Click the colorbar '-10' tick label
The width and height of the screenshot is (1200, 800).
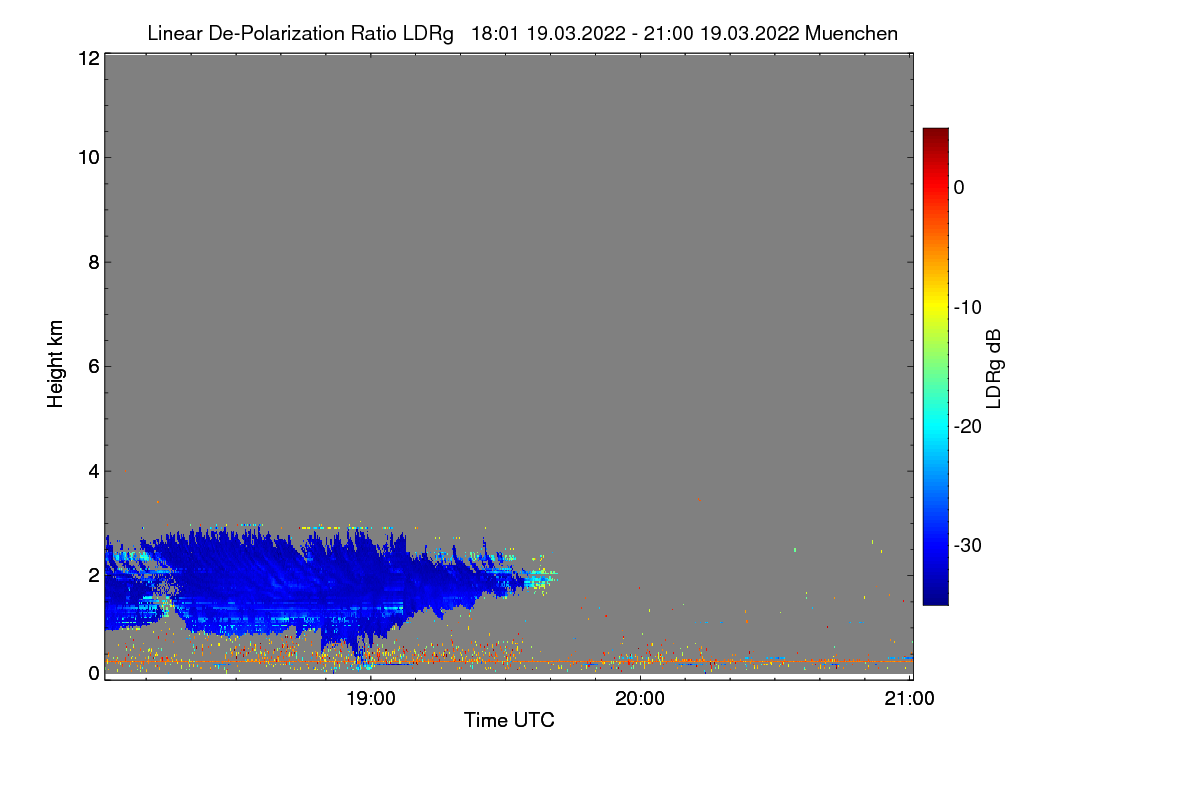(x=967, y=307)
